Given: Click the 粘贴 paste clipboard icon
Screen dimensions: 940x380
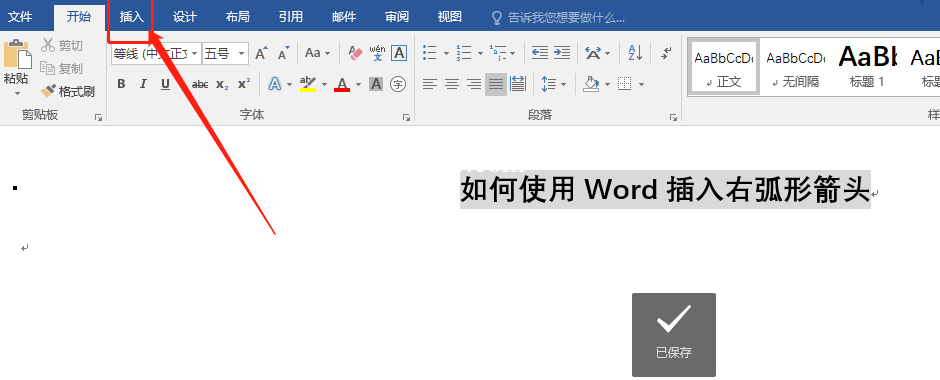Looking at the screenshot, I should tap(17, 54).
